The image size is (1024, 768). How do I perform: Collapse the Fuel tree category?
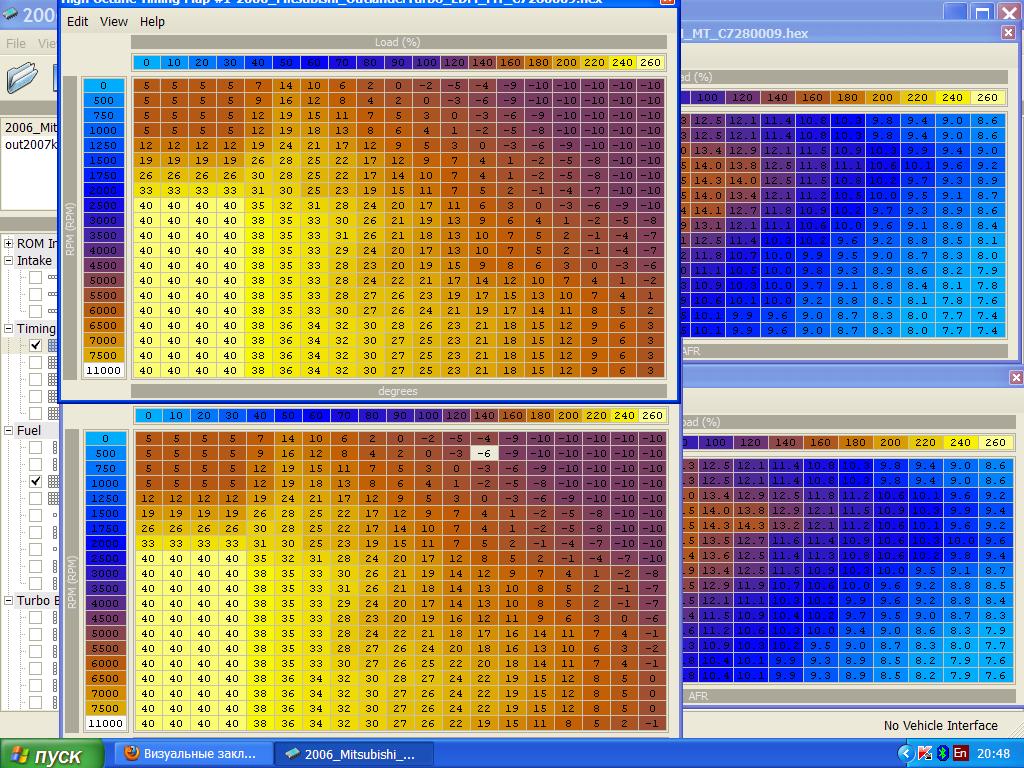tap(9, 431)
